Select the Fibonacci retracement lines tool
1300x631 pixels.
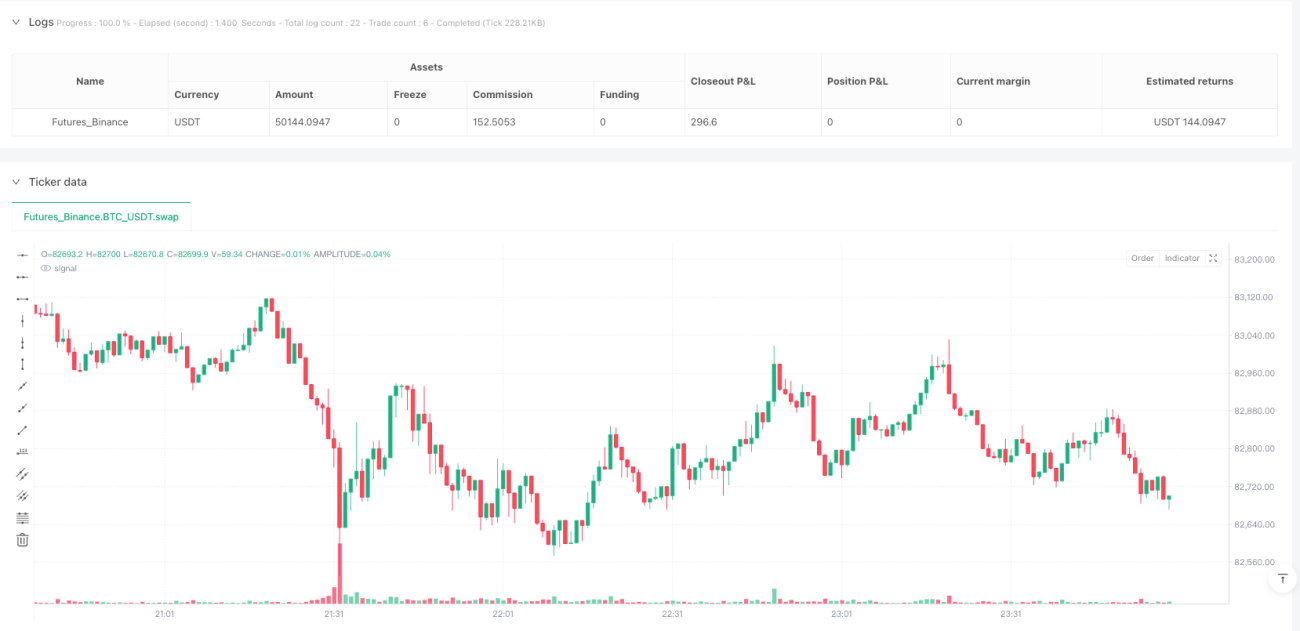[22, 518]
